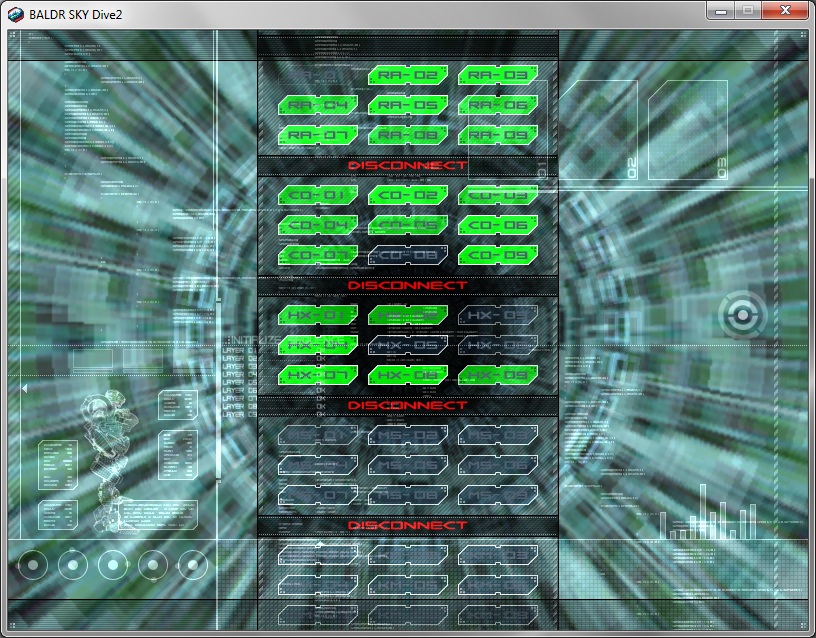This screenshot has width=816, height=638.
Task: Select the locked MS-05 stage button
Action: pyautogui.click(x=408, y=465)
